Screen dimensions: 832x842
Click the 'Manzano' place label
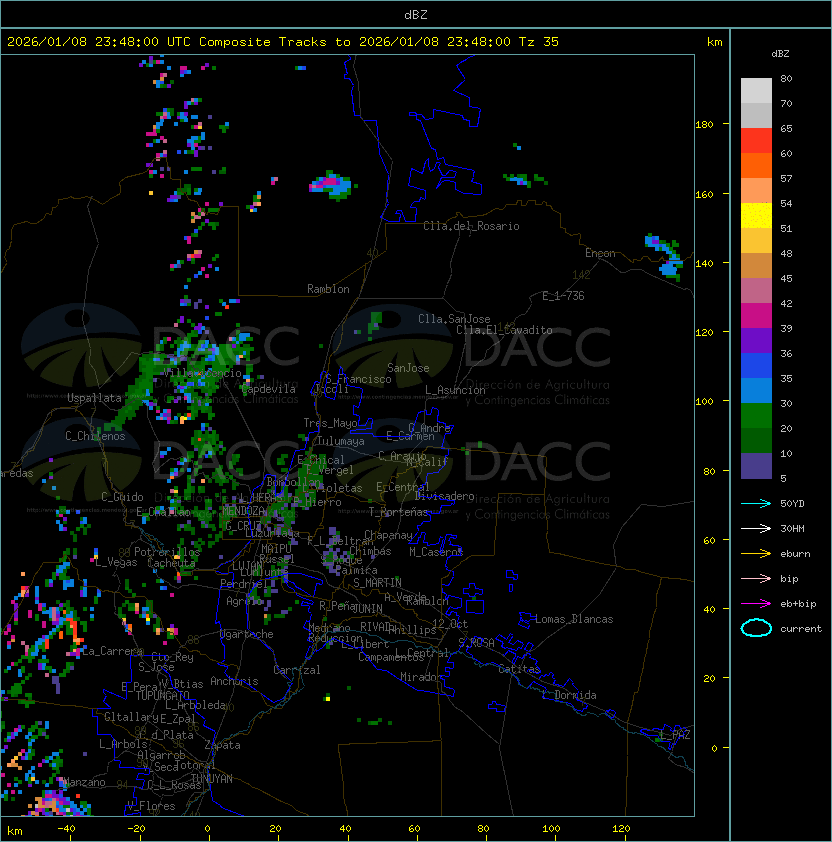click(84, 782)
